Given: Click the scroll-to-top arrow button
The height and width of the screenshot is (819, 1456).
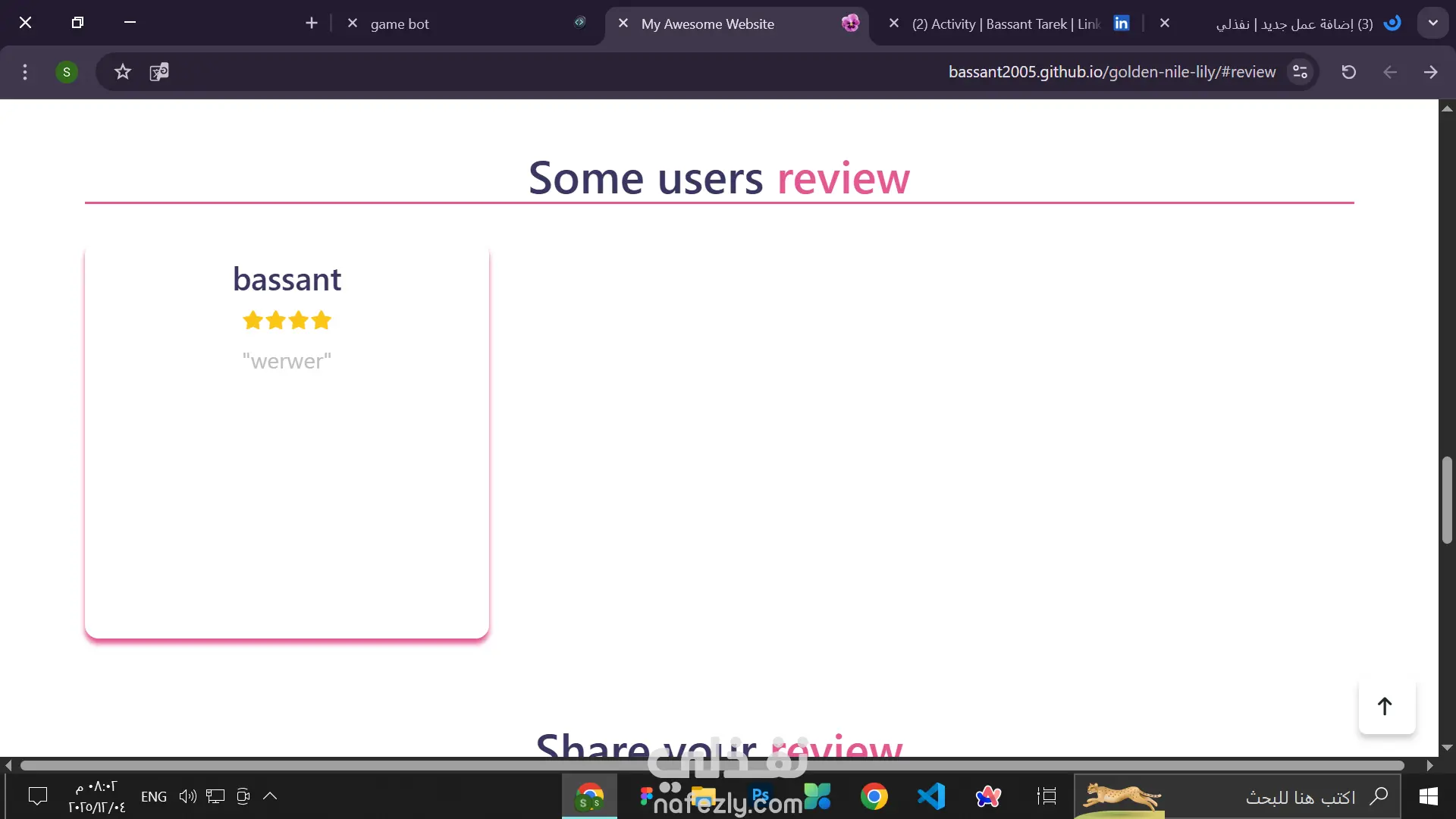Looking at the screenshot, I should (1385, 707).
